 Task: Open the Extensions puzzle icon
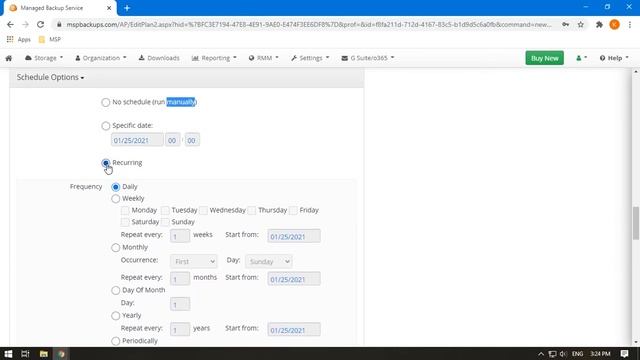599,24
